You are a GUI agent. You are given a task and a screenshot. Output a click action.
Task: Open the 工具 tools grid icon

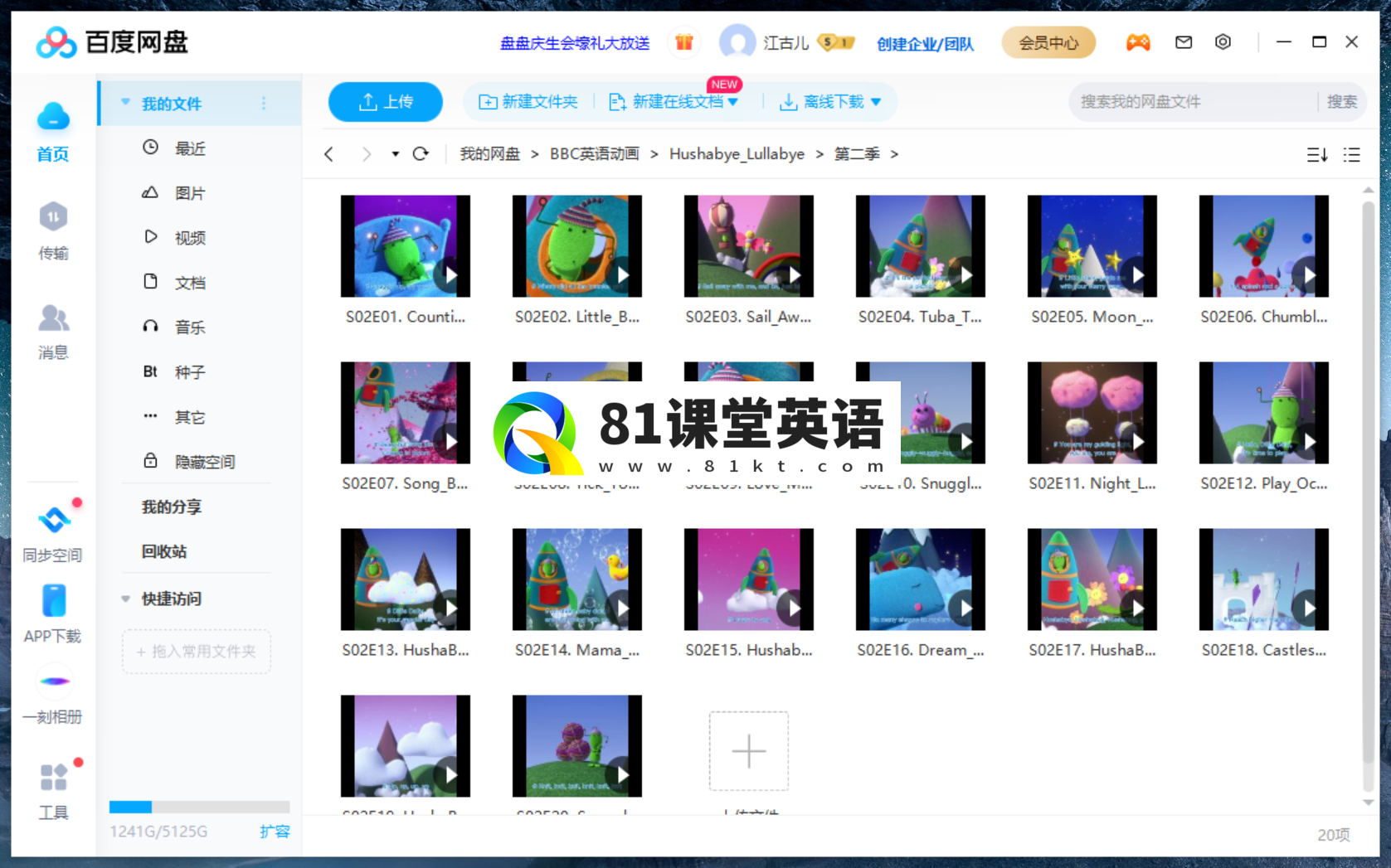(x=54, y=778)
